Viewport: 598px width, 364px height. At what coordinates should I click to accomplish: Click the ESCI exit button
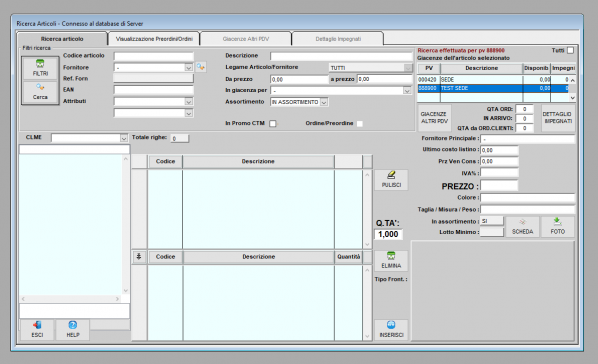pos(37,330)
